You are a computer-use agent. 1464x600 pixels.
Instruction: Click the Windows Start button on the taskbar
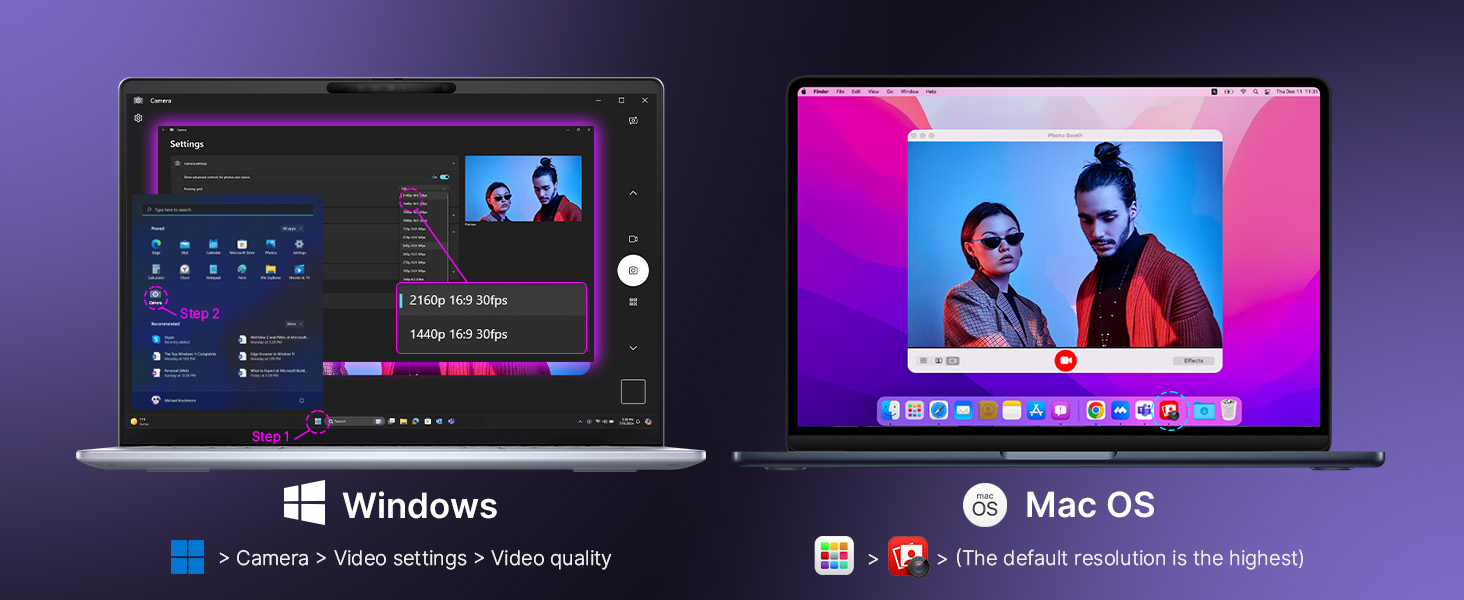[318, 420]
